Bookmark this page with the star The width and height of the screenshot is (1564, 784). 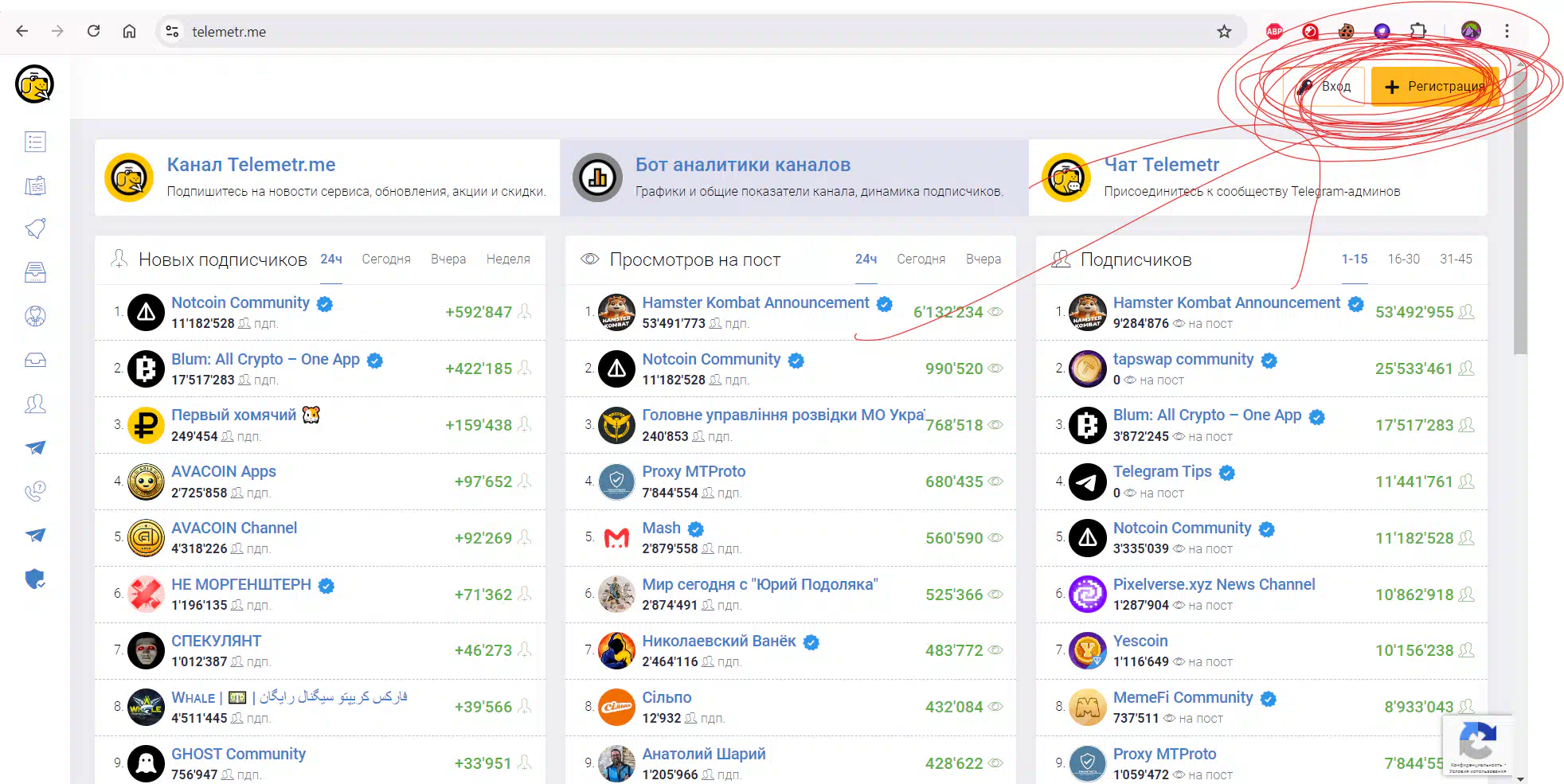coord(1224,31)
